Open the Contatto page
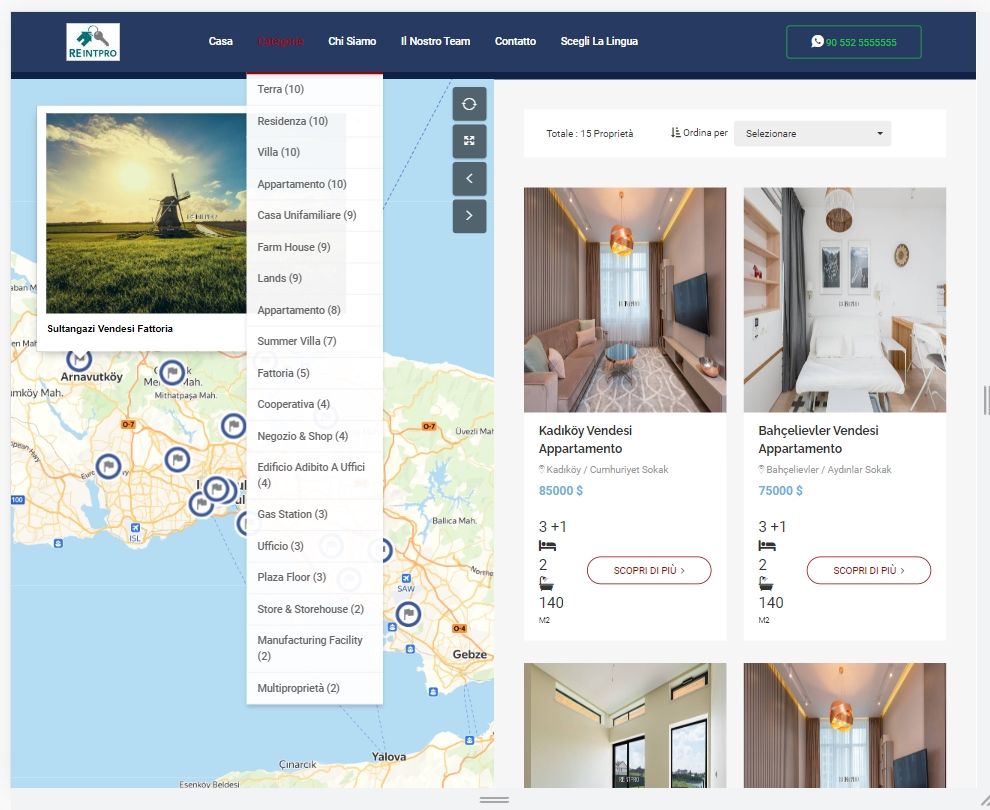Viewport: 990px width, 810px height. (x=515, y=41)
